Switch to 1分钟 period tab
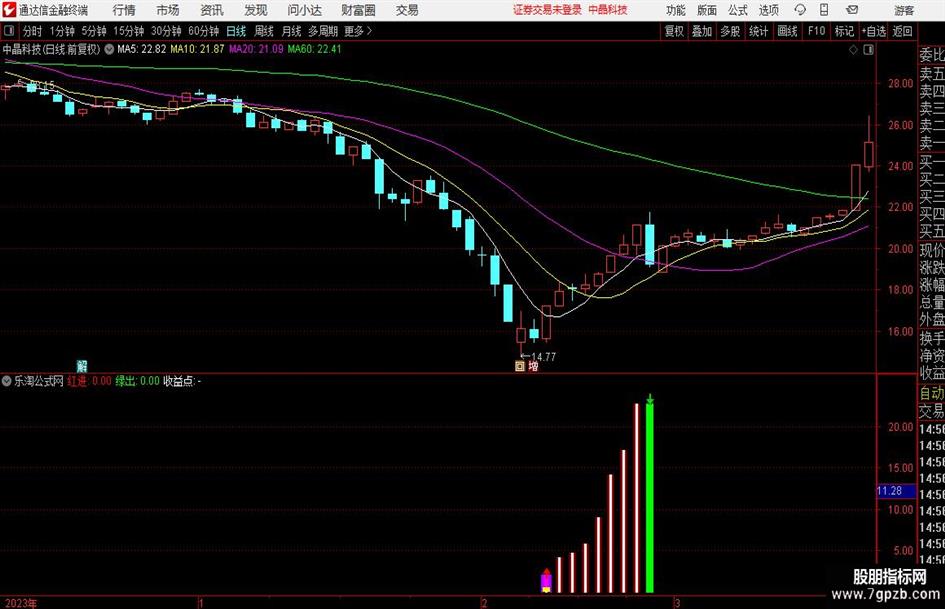The image size is (945, 609). [x=61, y=31]
